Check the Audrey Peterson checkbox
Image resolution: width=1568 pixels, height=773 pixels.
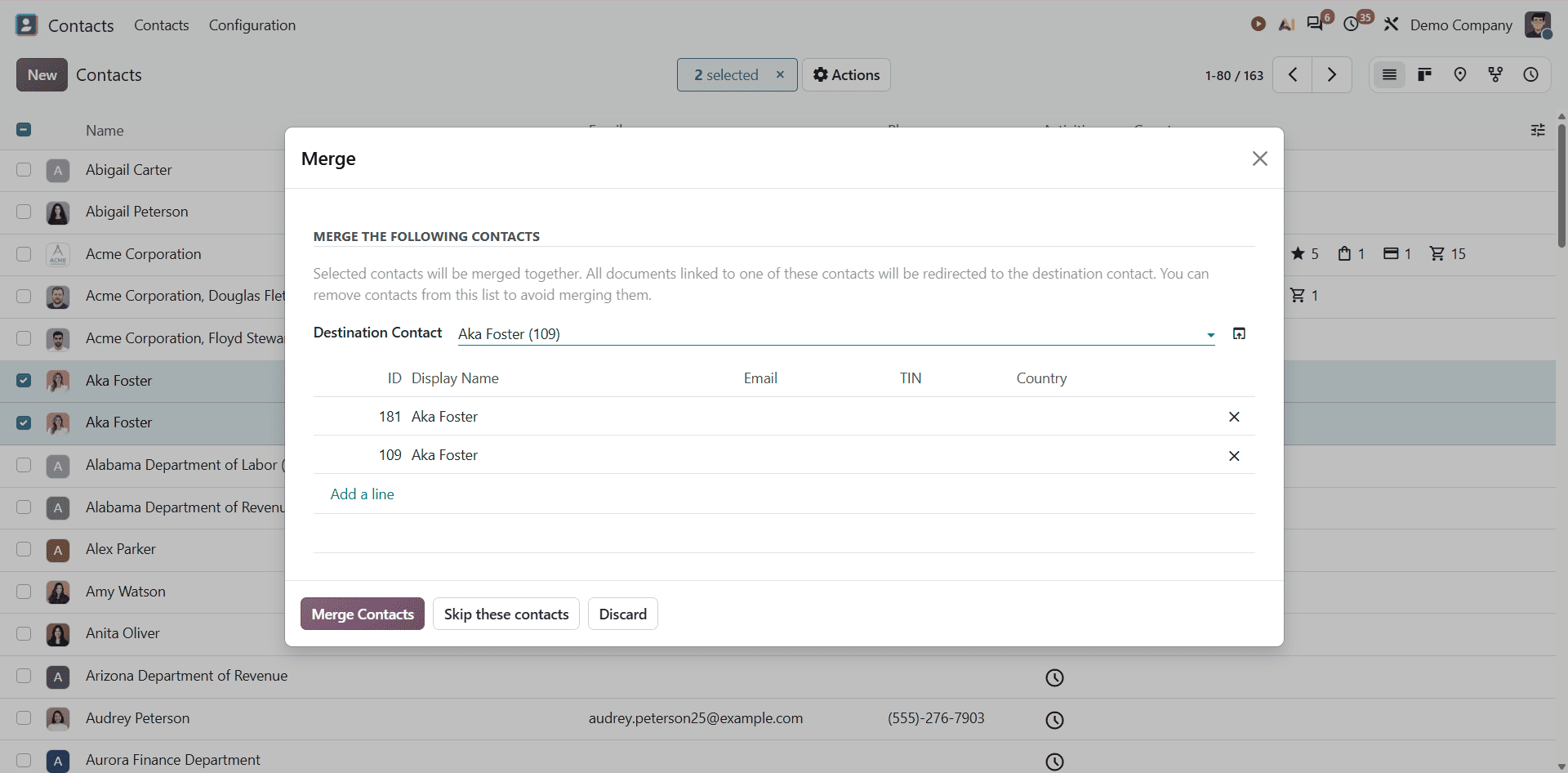click(x=24, y=718)
